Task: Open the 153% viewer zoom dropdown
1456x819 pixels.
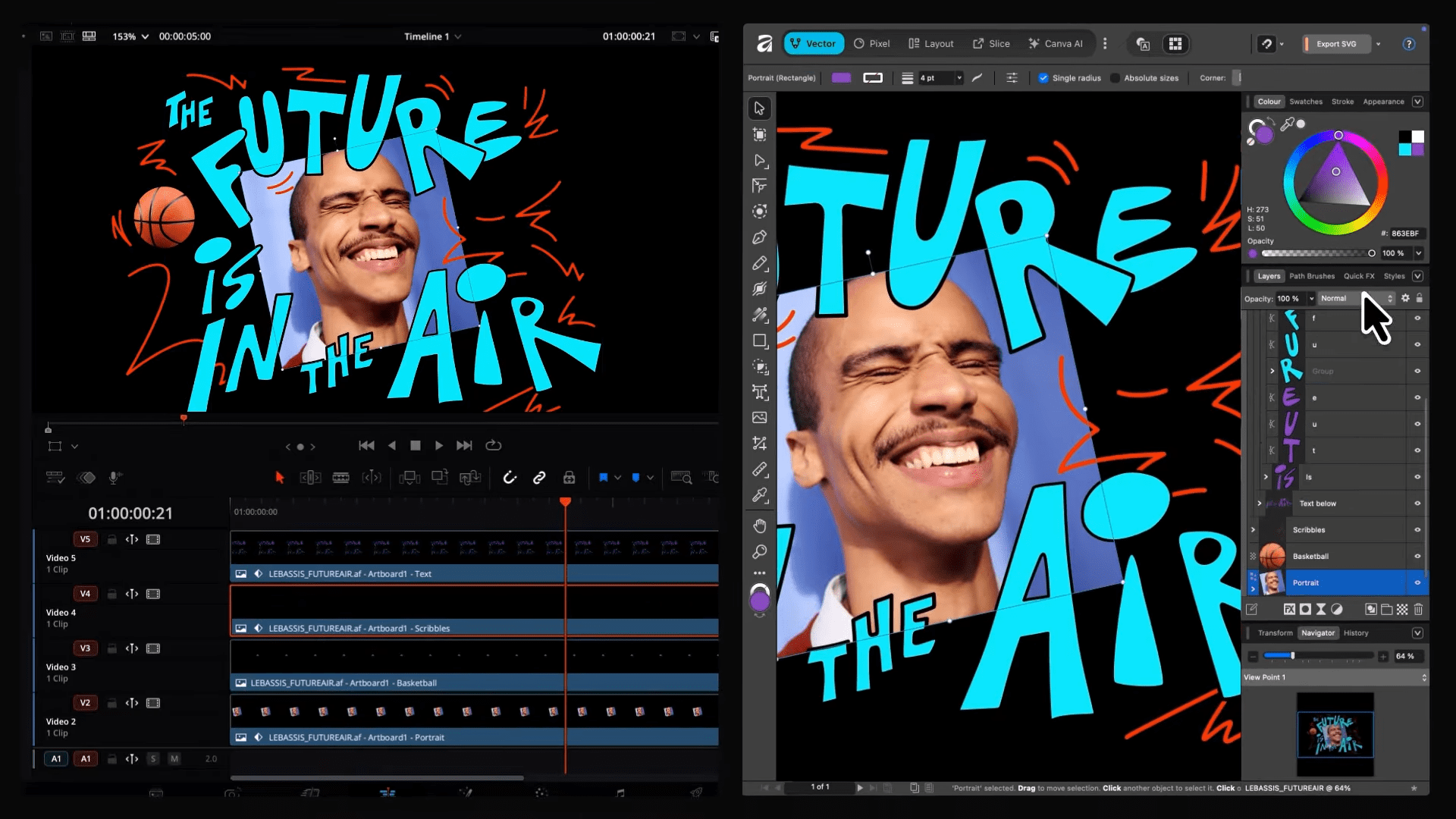Action: point(130,36)
